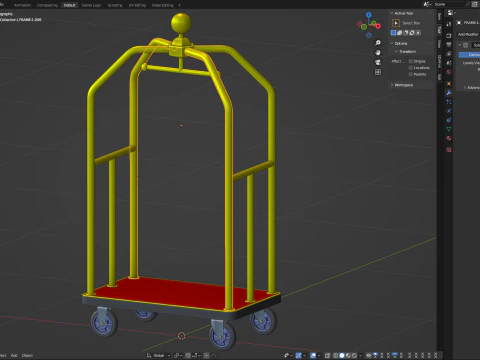Viewport: 480px width, 360px height.
Task: Open the Particles properties tab
Action: [449, 102]
